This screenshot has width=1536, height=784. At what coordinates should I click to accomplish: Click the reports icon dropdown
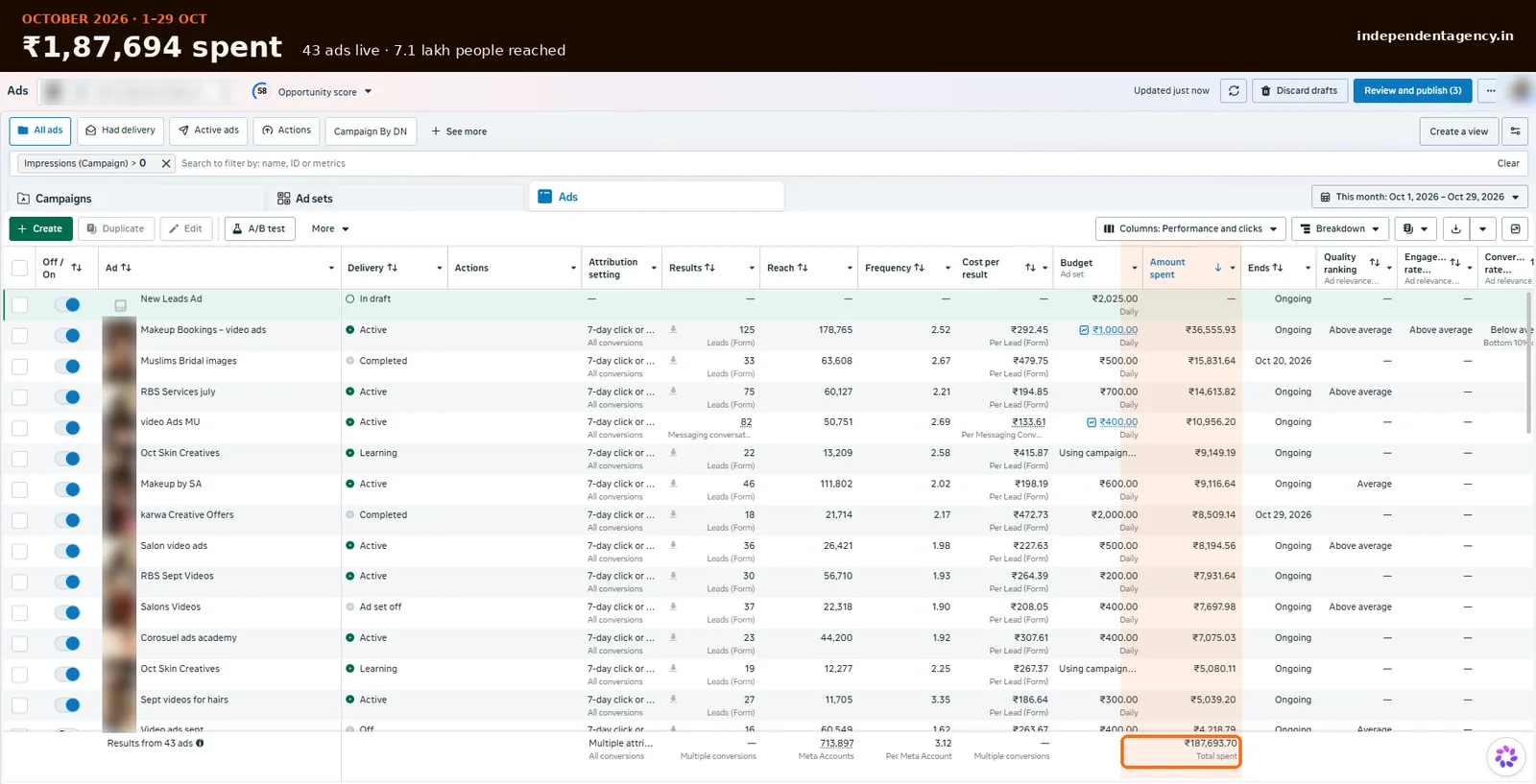[1416, 228]
